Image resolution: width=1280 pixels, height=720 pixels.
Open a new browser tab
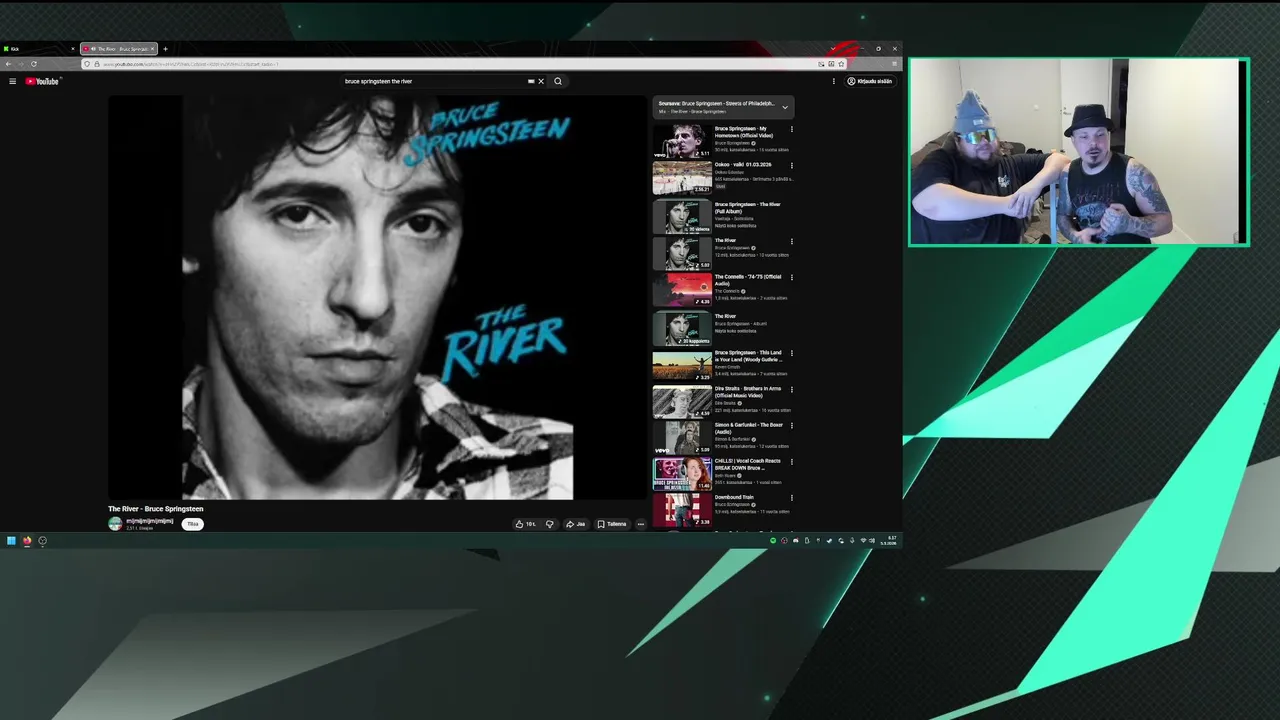pyautogui.click(x=166, y=48)
